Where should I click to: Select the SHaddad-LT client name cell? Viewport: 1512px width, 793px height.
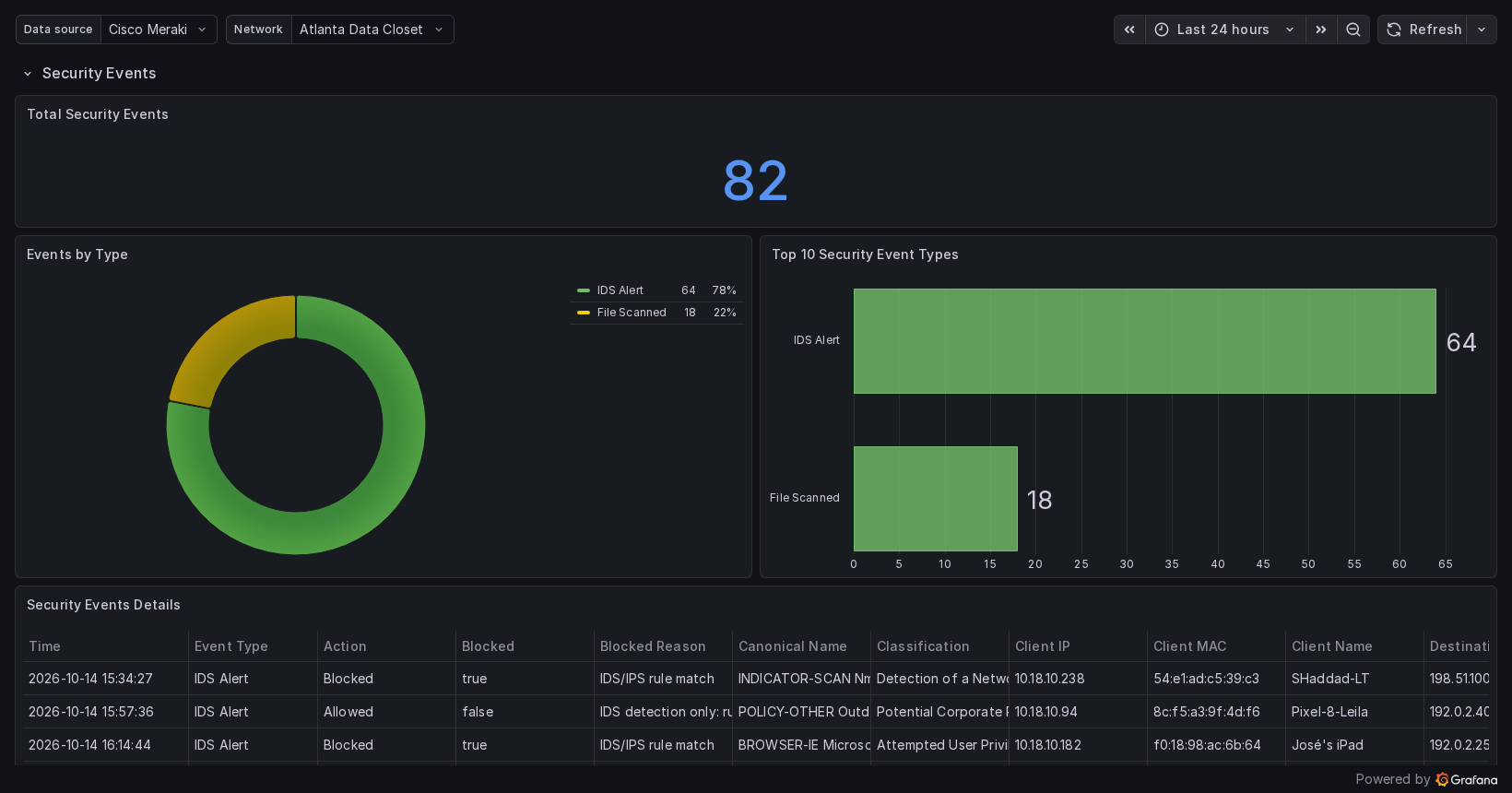tap(1355, 679)
